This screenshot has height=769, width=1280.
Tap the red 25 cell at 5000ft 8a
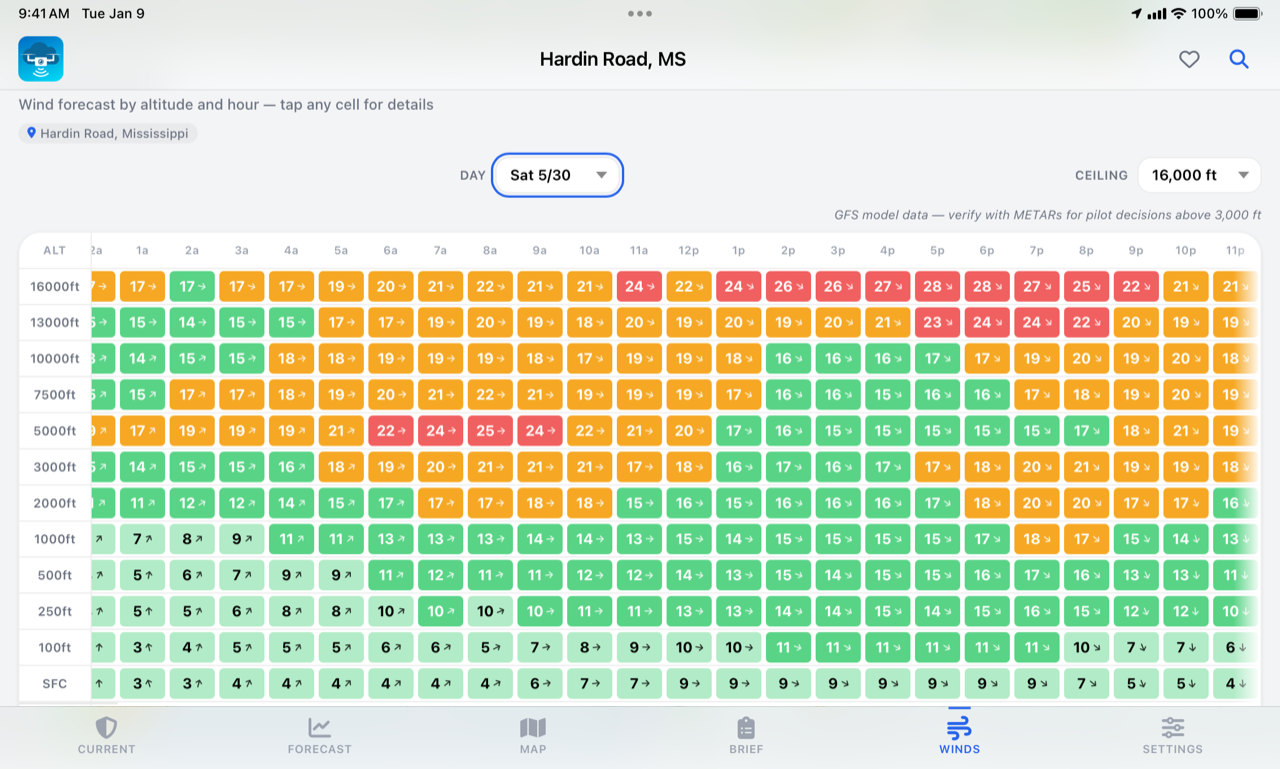coord(490,431)
